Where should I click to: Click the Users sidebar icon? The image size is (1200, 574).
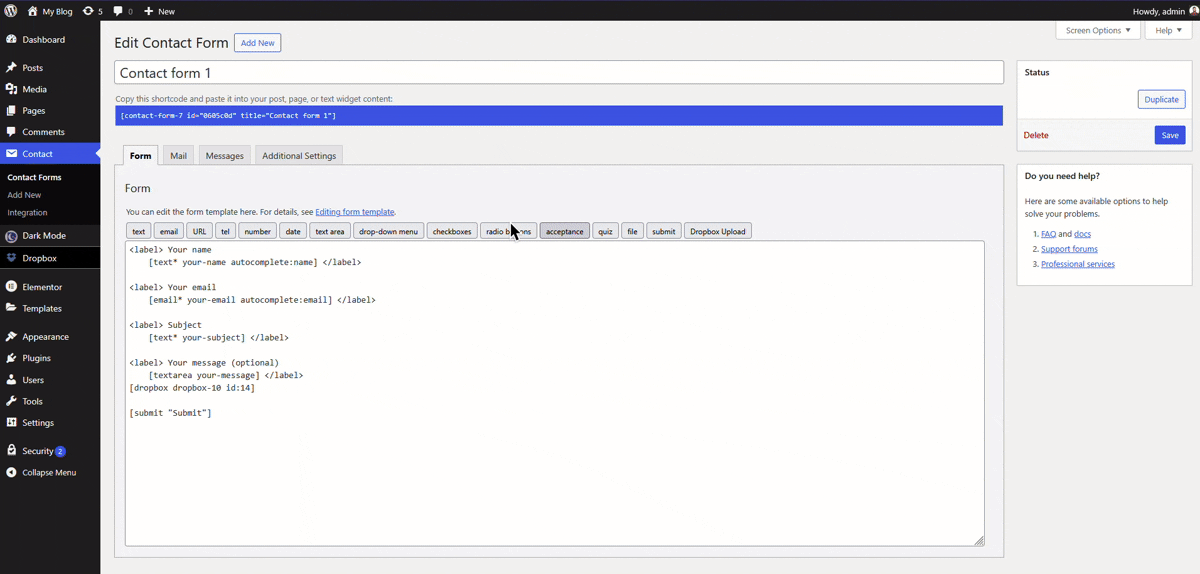pyautogui.click(x=11, y=380)
